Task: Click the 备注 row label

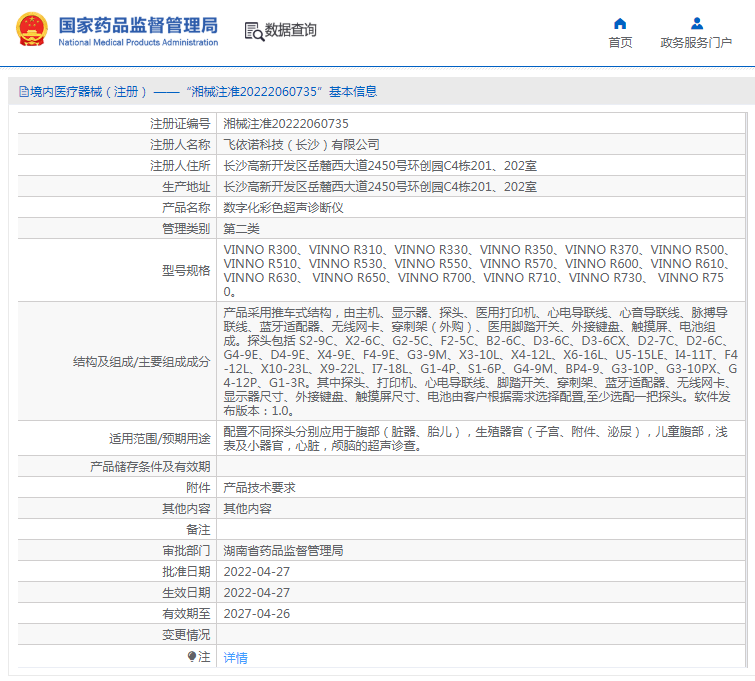Action: [x=198, y=530]
